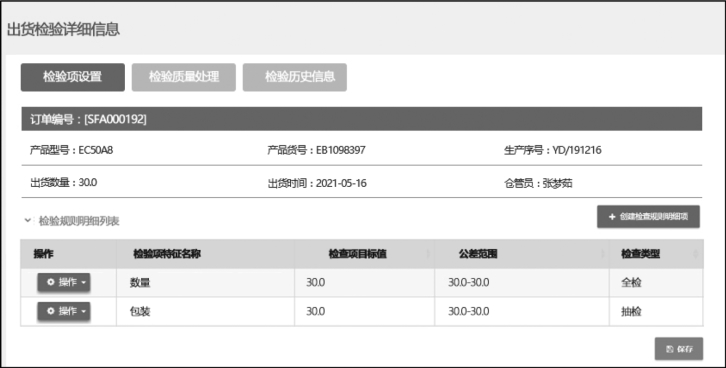Screen dimensions: 726x368
Task: Sort by the 检查类型 column header
Action: pyautogui.click(x=656, y=254)
